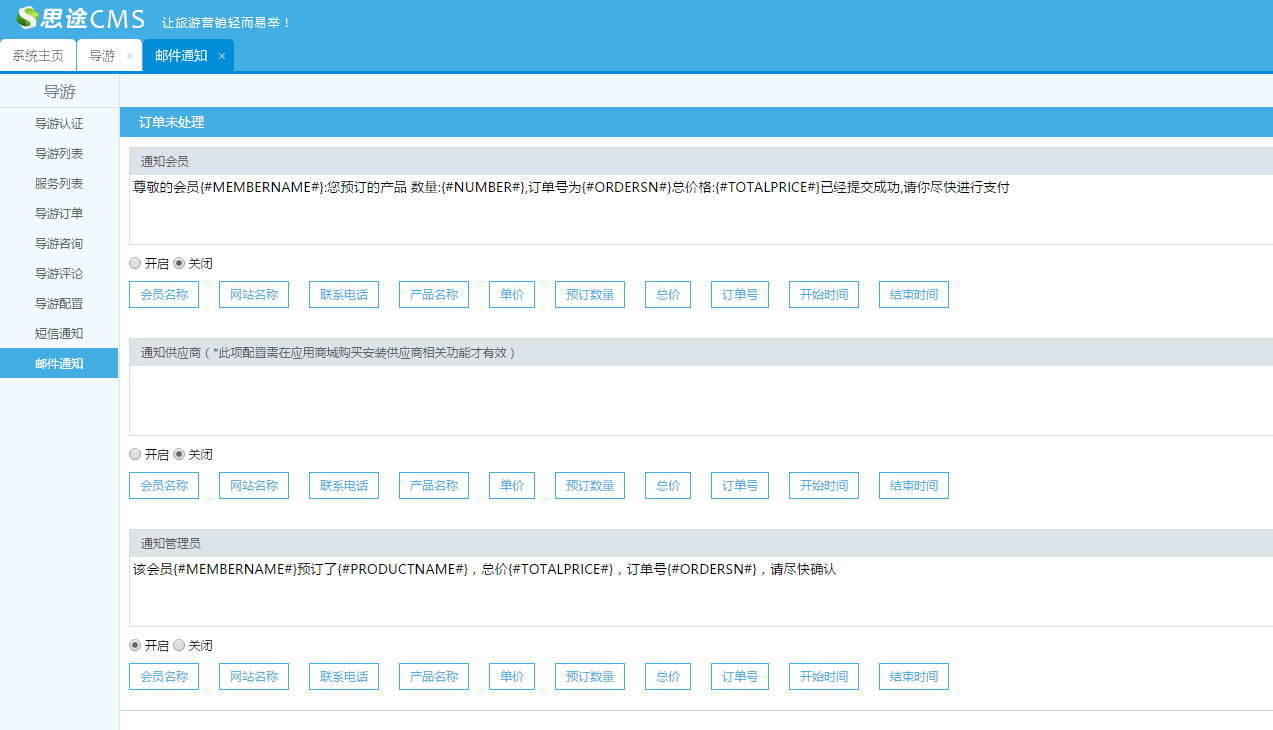Click the empty 通知供应商 message text area
1273x730 pixels.
tap(700, 400)
